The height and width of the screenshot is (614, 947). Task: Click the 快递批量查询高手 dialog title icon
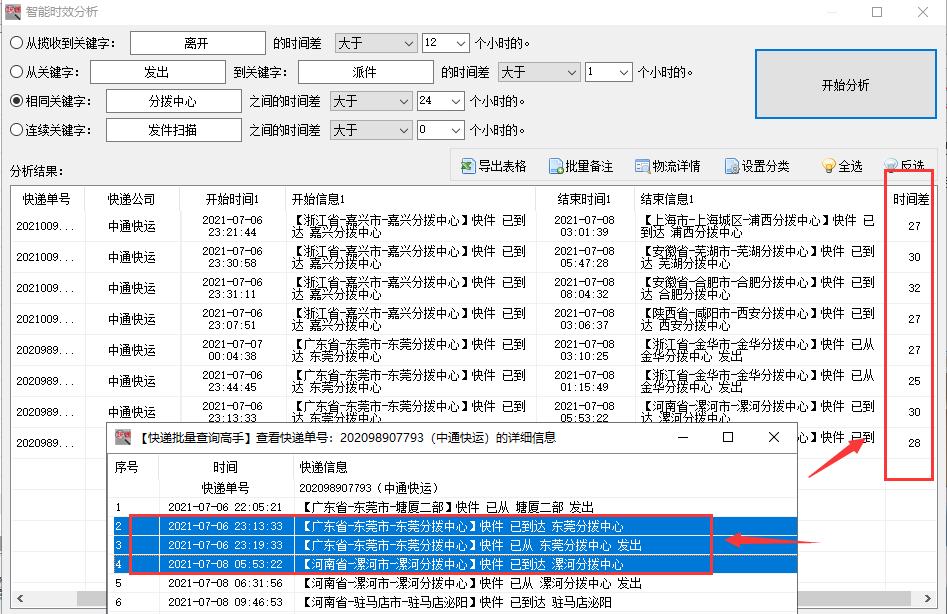(x=120, y=437)
